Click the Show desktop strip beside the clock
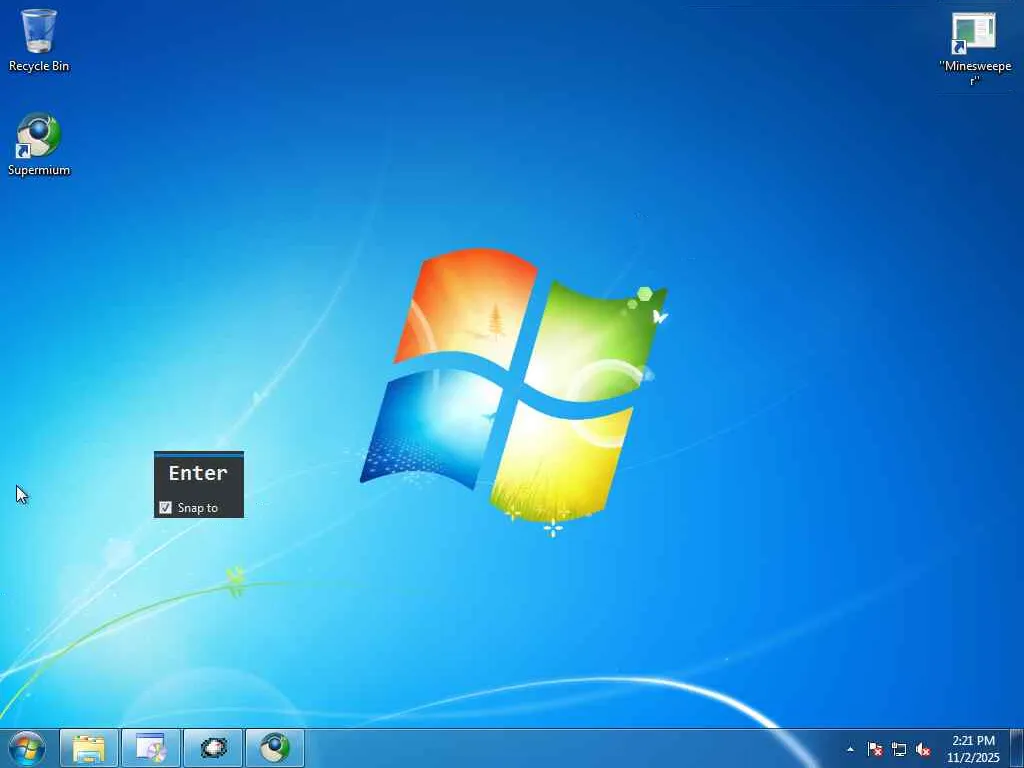The width and height of the screenshot is (1024, 768). click(x=1017, y=749)
